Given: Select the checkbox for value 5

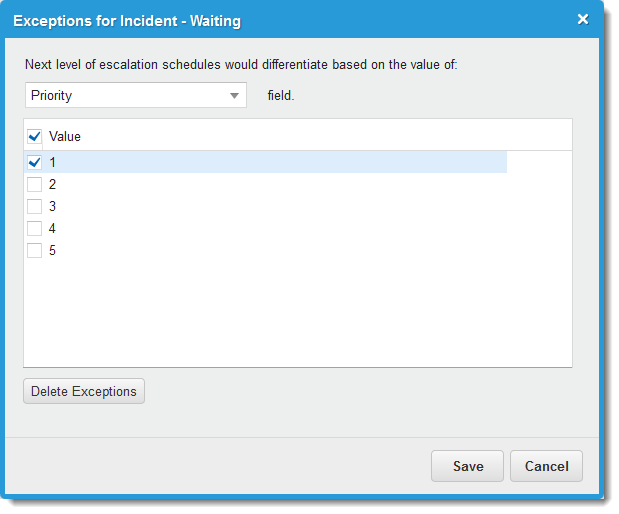Looking at the screenshot, I should coord(35,250).
